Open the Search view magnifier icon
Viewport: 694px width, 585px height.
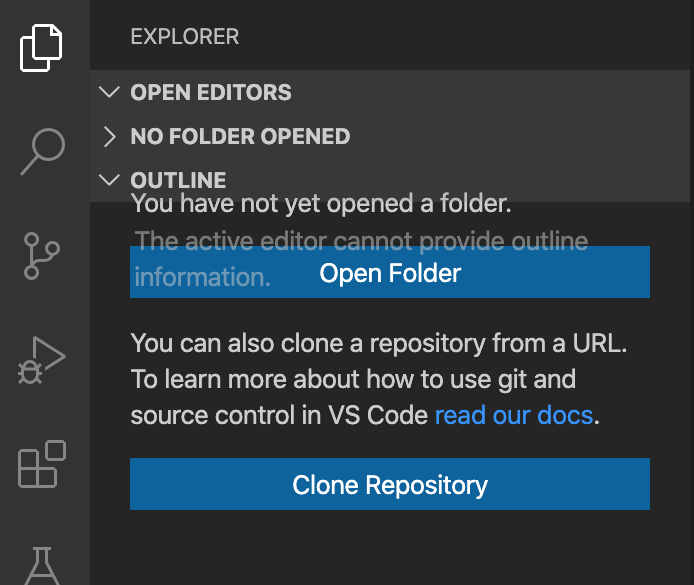pyautogui.click(x=42, y=152)
